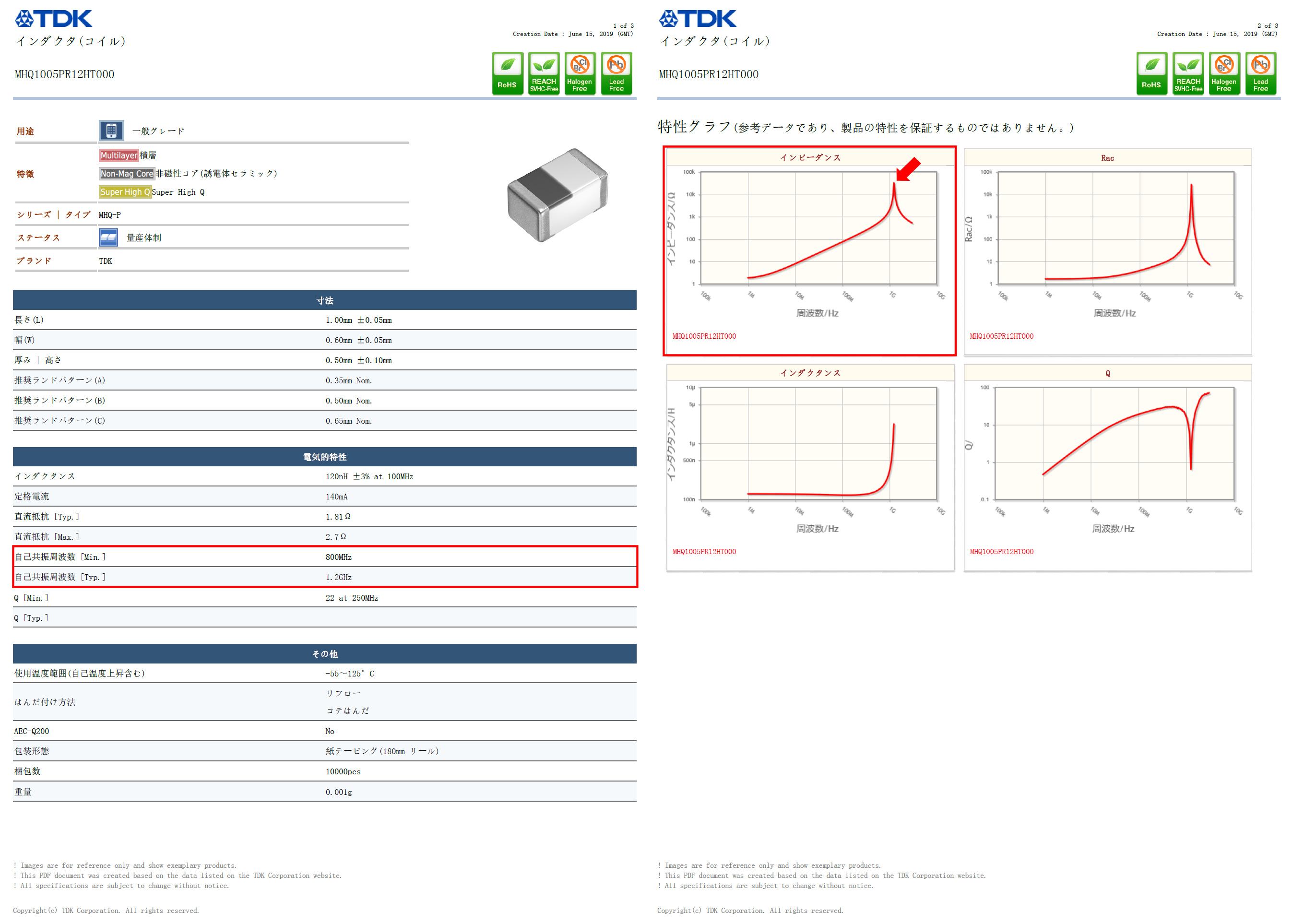Screen dimensions: 1304x924
Task: Click the TDK logo on page 1
Action: click(x=53, y=19)
